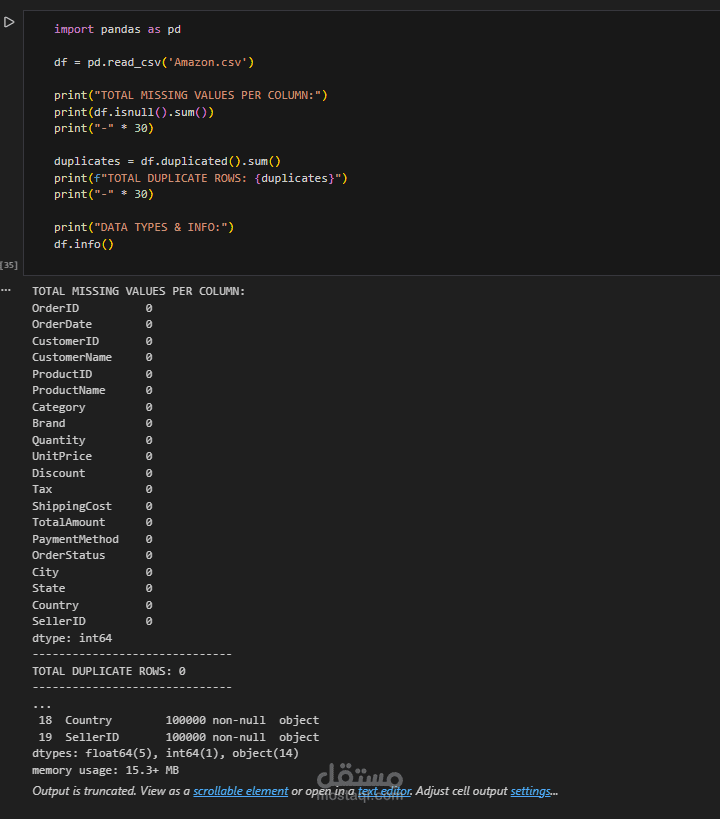
Task: Run the notebook cell with the play icon
Action: (x=9, y=22)
